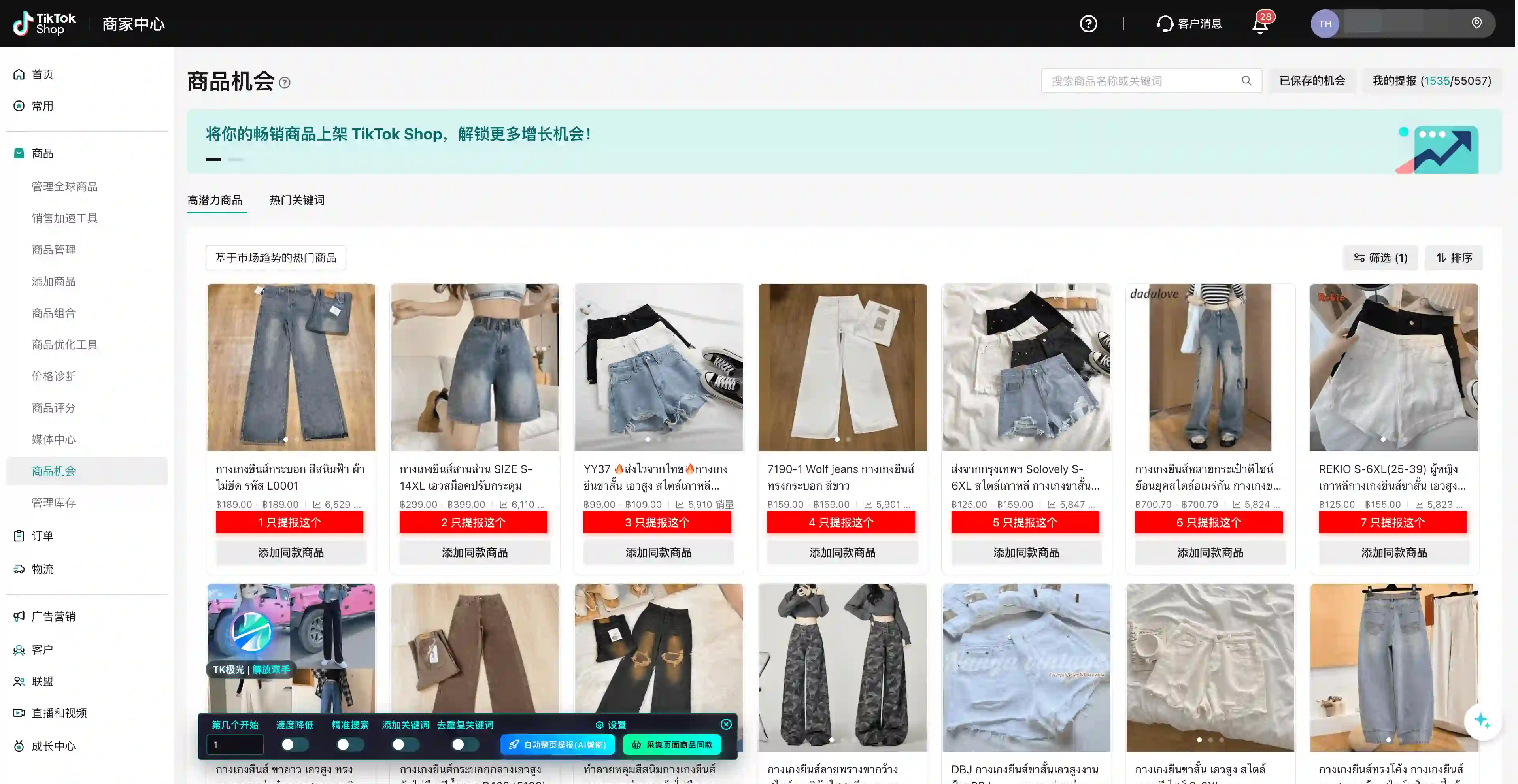Open 销售加速工具 in sidebar
Screen dimensions: 1518x784
65,219
